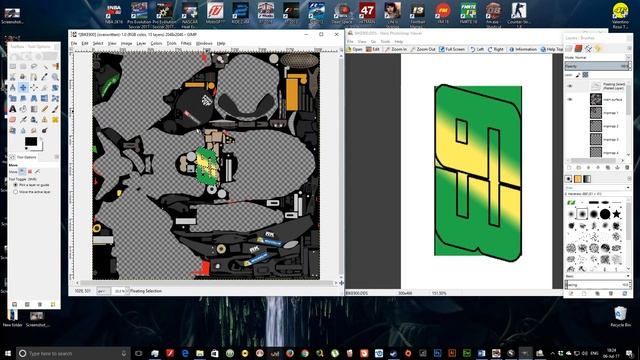This screenshot has height=360, width=640.
Task: Set Move mode to path
Action: (37, 171)
